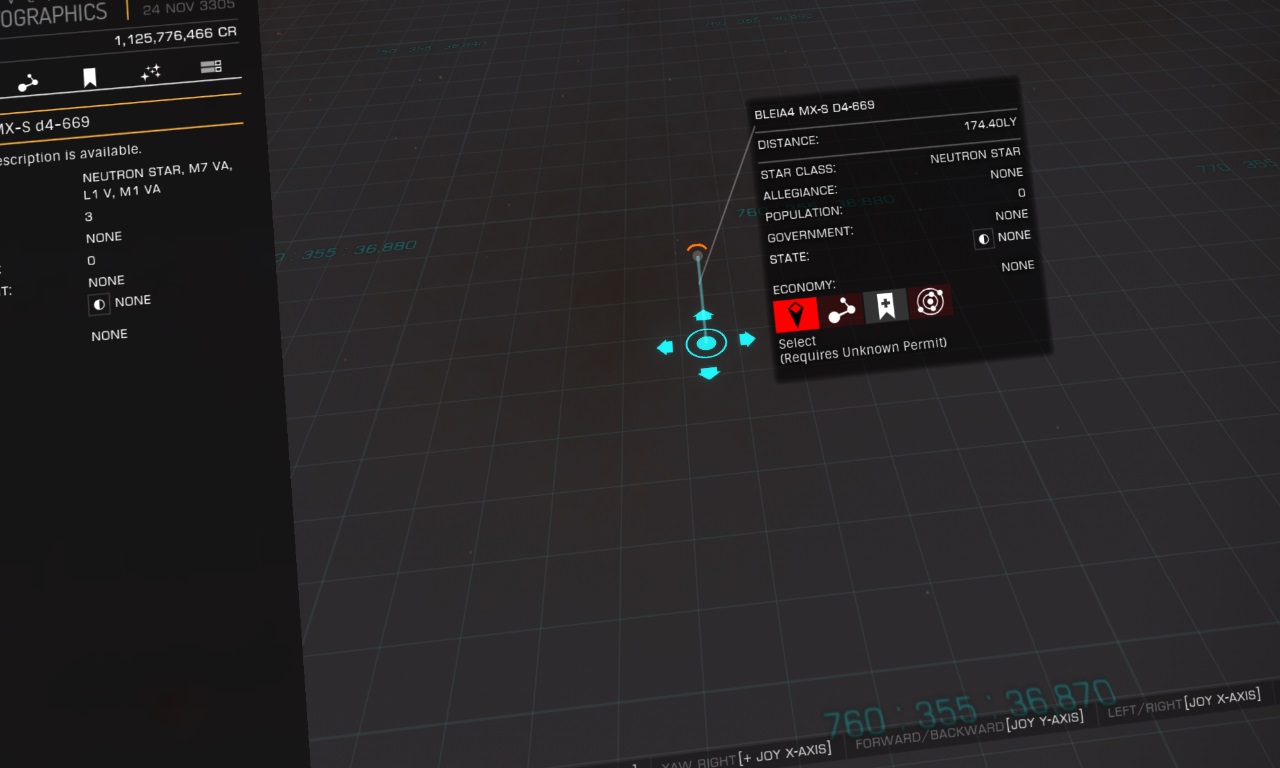Click the popup title BLEIA4 MX-S D4-669
The width and height of the screenshot is (1280, 768).
[x=815, y=108]
